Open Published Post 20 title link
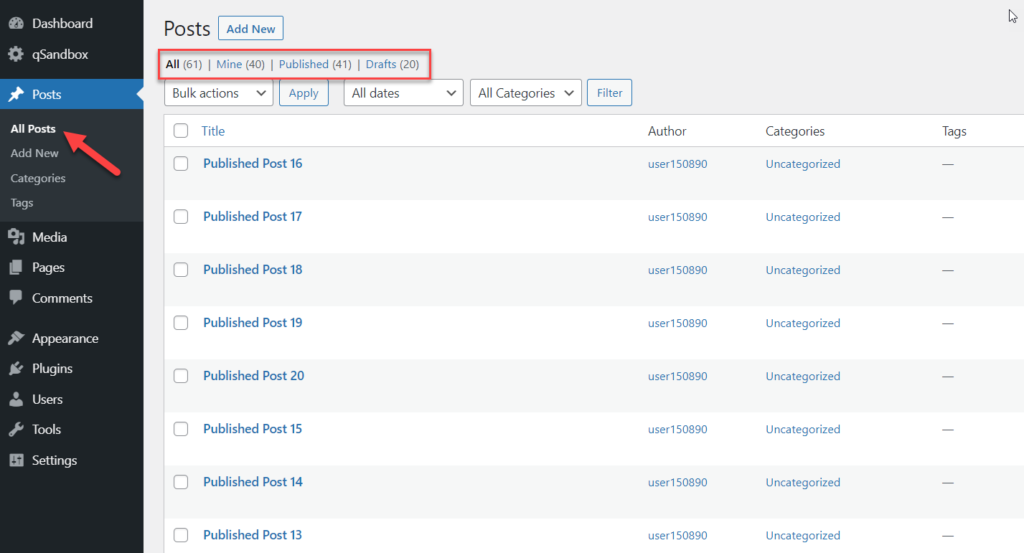The height and width of the screenshot is (553, 1024). 253,375
